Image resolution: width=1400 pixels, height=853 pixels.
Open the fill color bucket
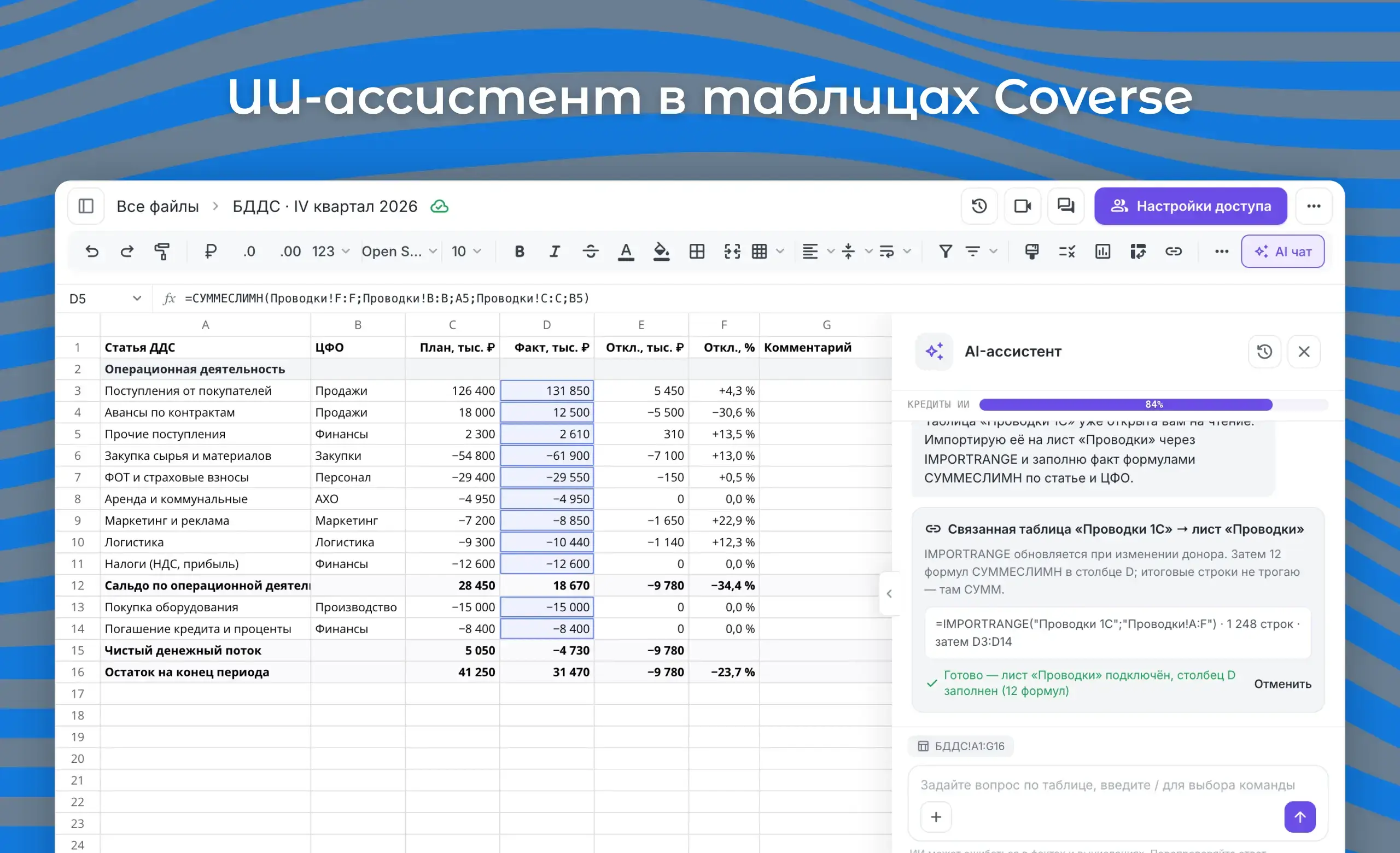pos(661,251)
